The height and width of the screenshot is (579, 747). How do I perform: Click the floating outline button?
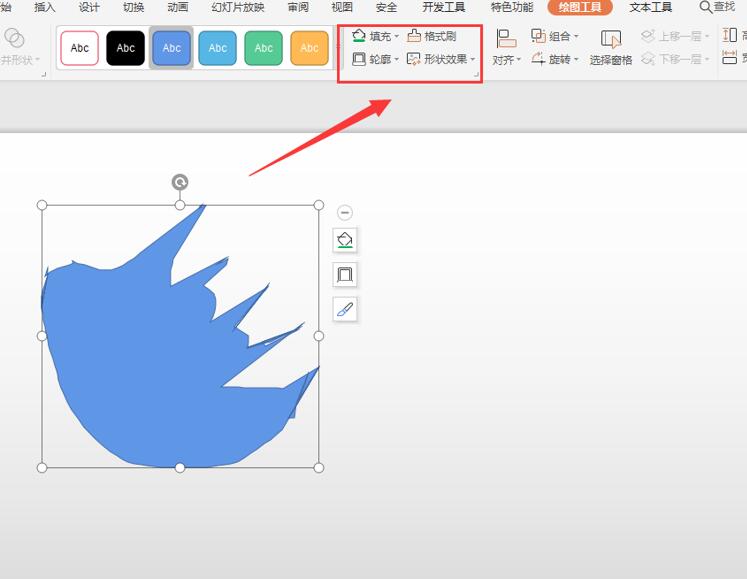pos(345,274)
